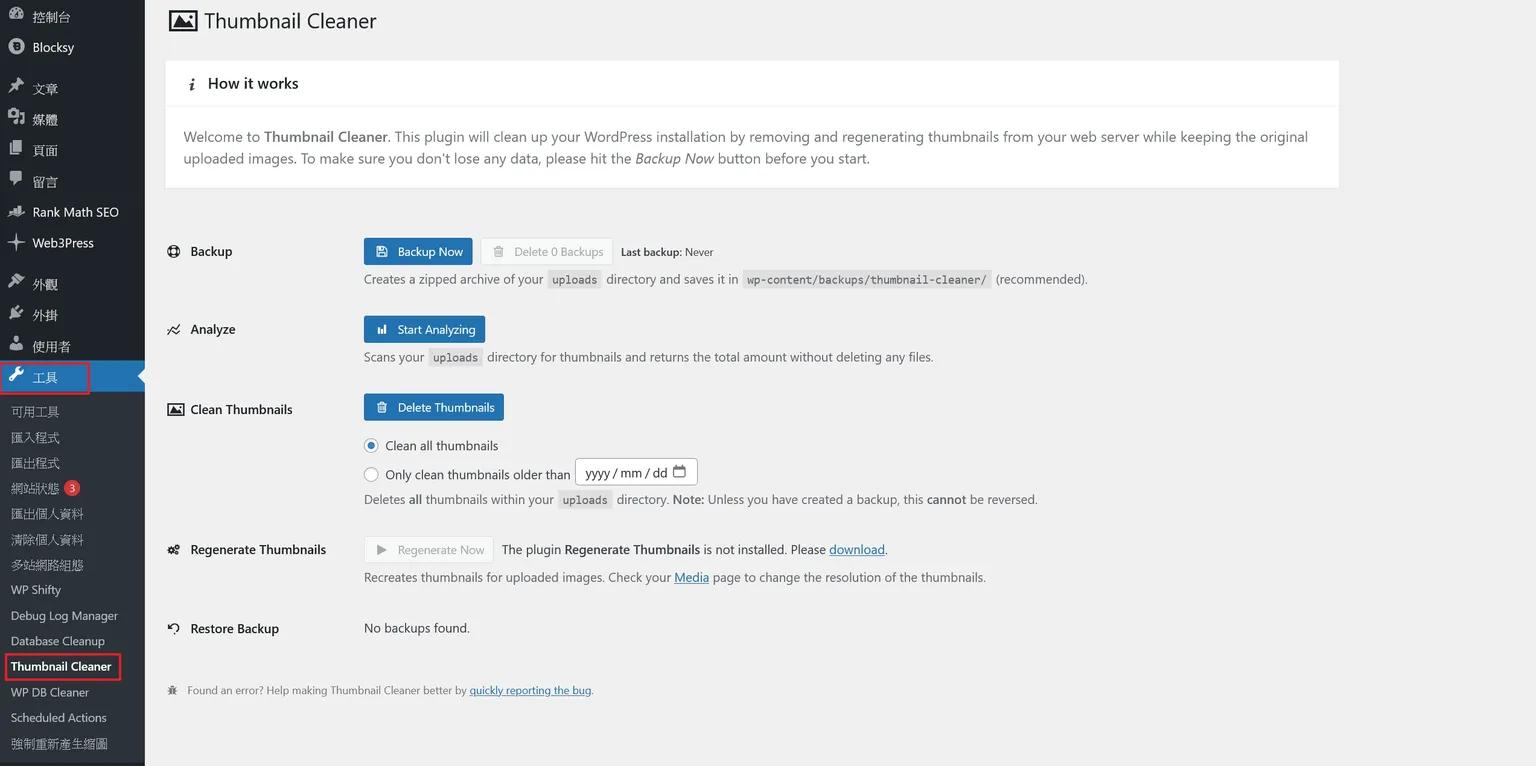The image size is (1536, 766).
Task: Open WP DB Cleaner submenu item
Action: [x=50, y=692]
